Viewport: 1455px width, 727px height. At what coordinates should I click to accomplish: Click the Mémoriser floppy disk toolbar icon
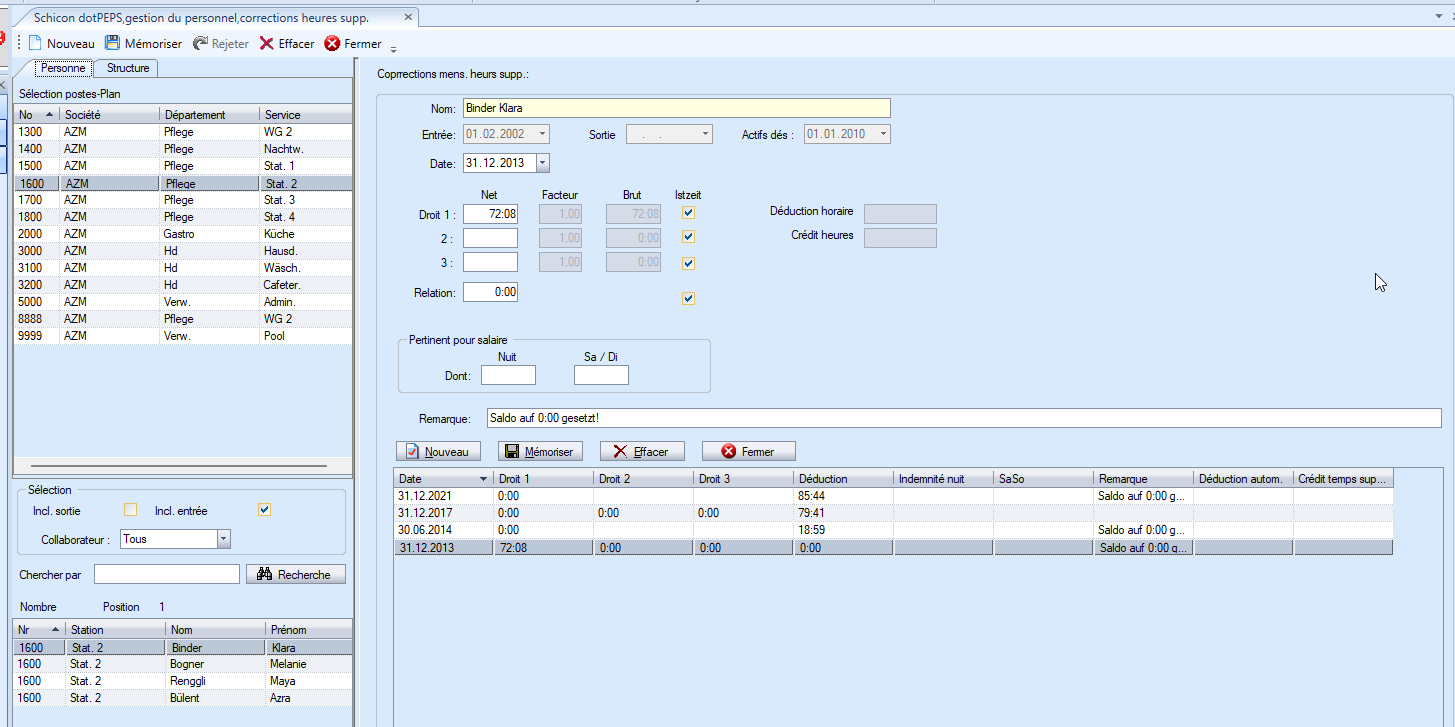[113, 44]
